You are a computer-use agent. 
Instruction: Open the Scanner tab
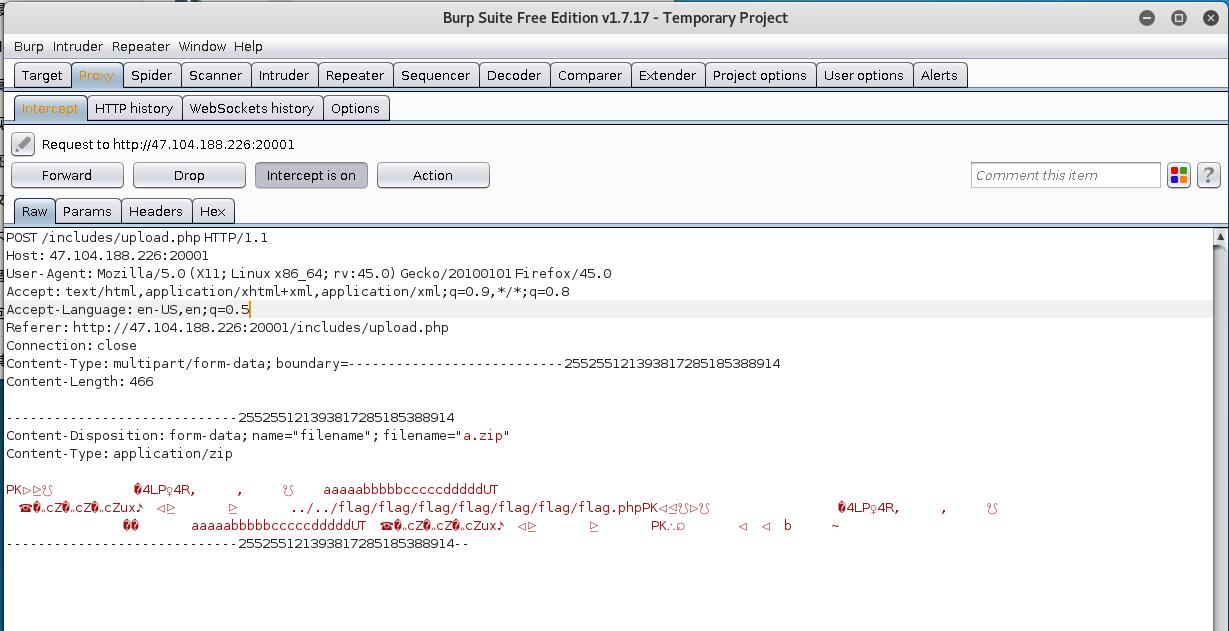[215, 75]
